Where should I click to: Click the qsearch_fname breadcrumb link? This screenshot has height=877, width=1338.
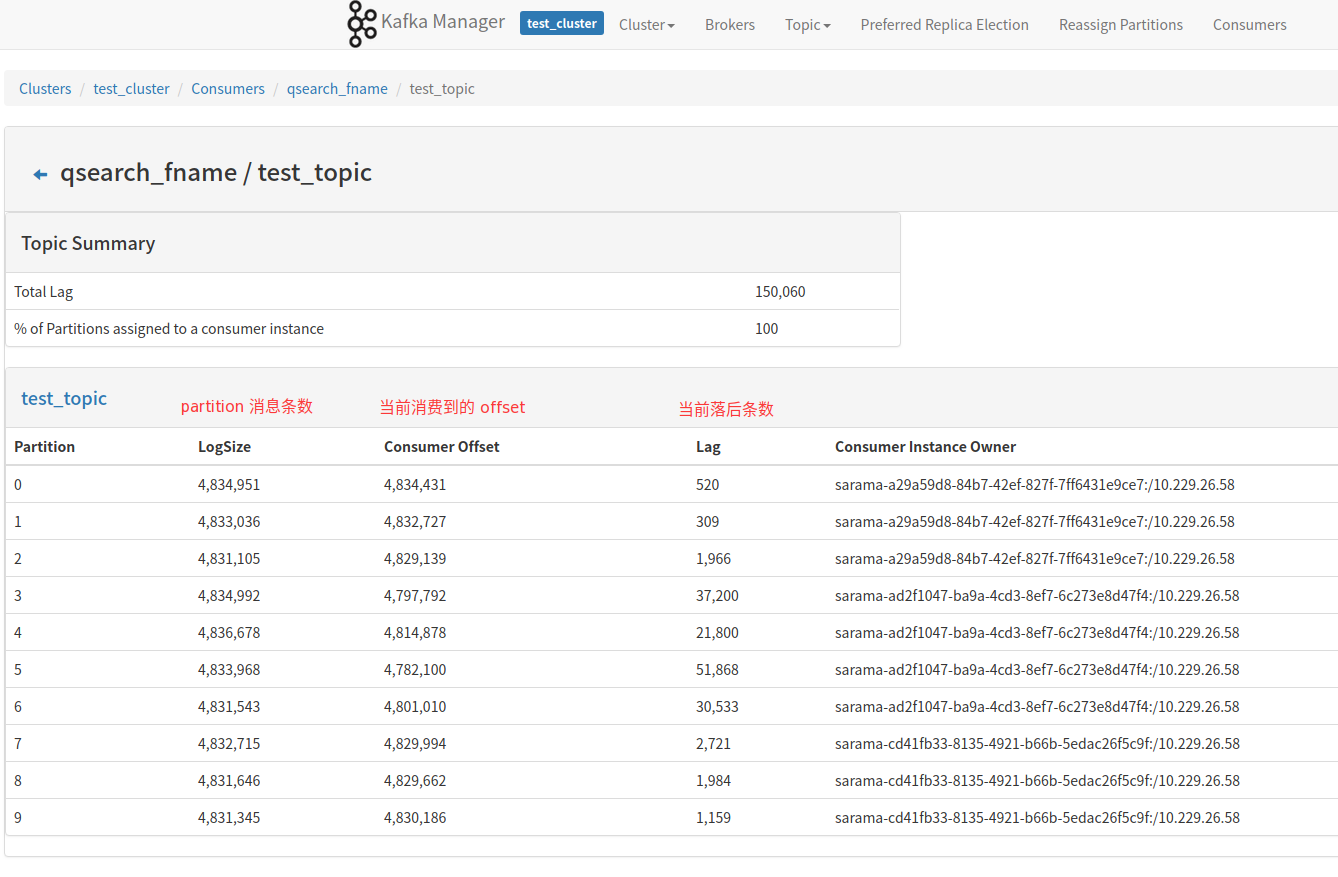[337, 89]
